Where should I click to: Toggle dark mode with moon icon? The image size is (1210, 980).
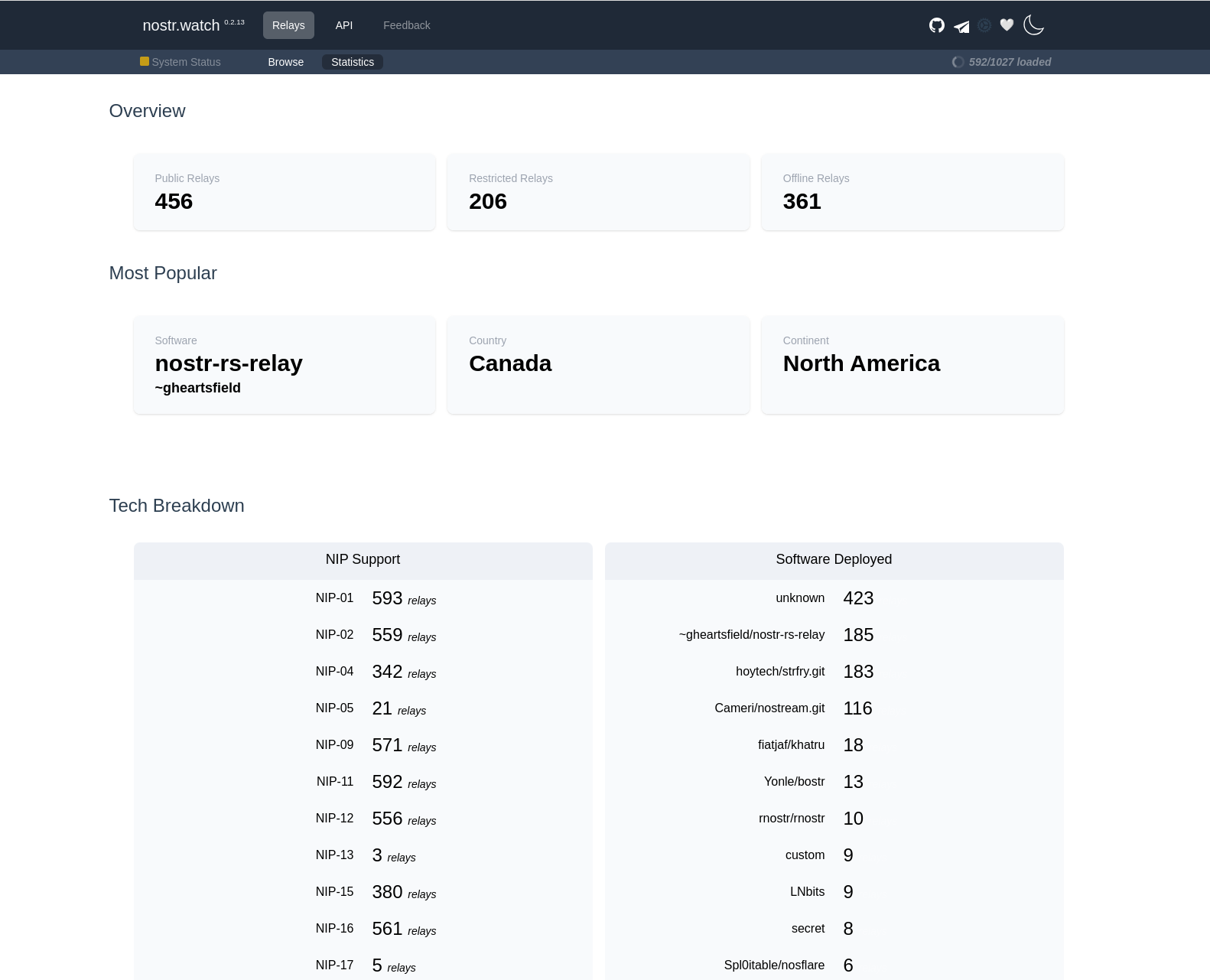click(x=1033, y=25)
